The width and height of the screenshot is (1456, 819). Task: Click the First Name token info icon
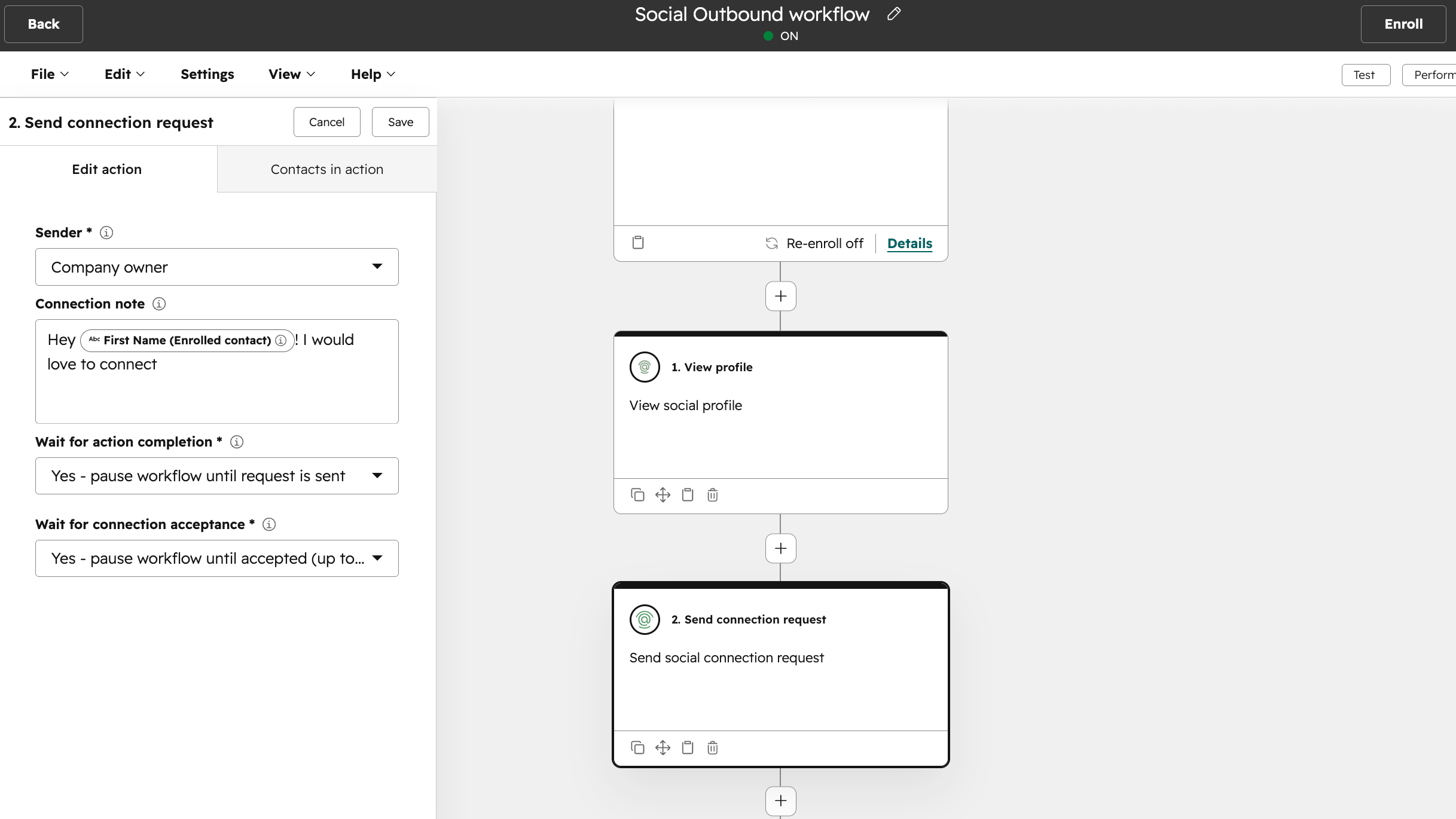(281, 340)
